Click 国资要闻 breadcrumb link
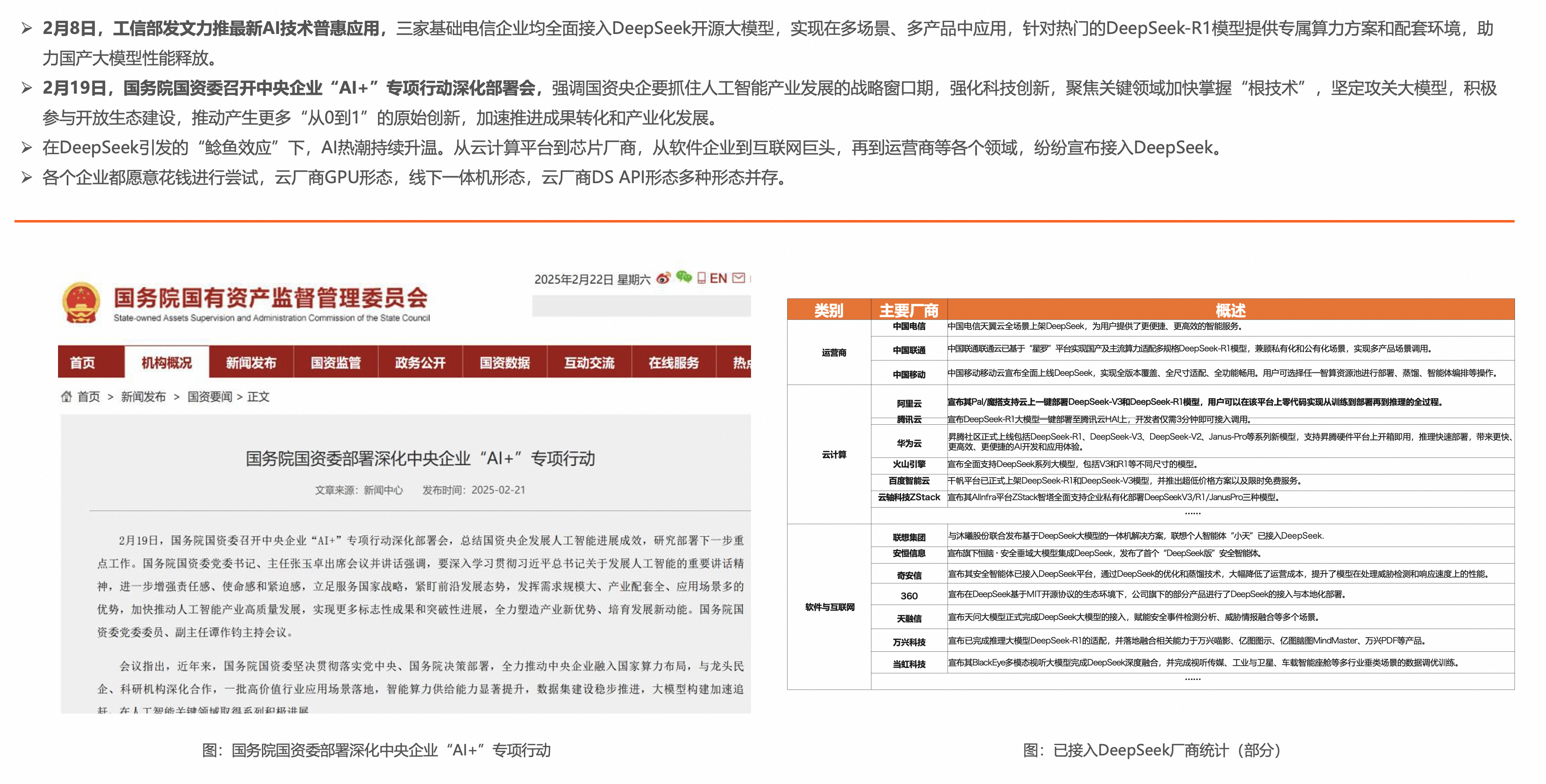This screenshot has width=1546, height=784. (209, 397)
